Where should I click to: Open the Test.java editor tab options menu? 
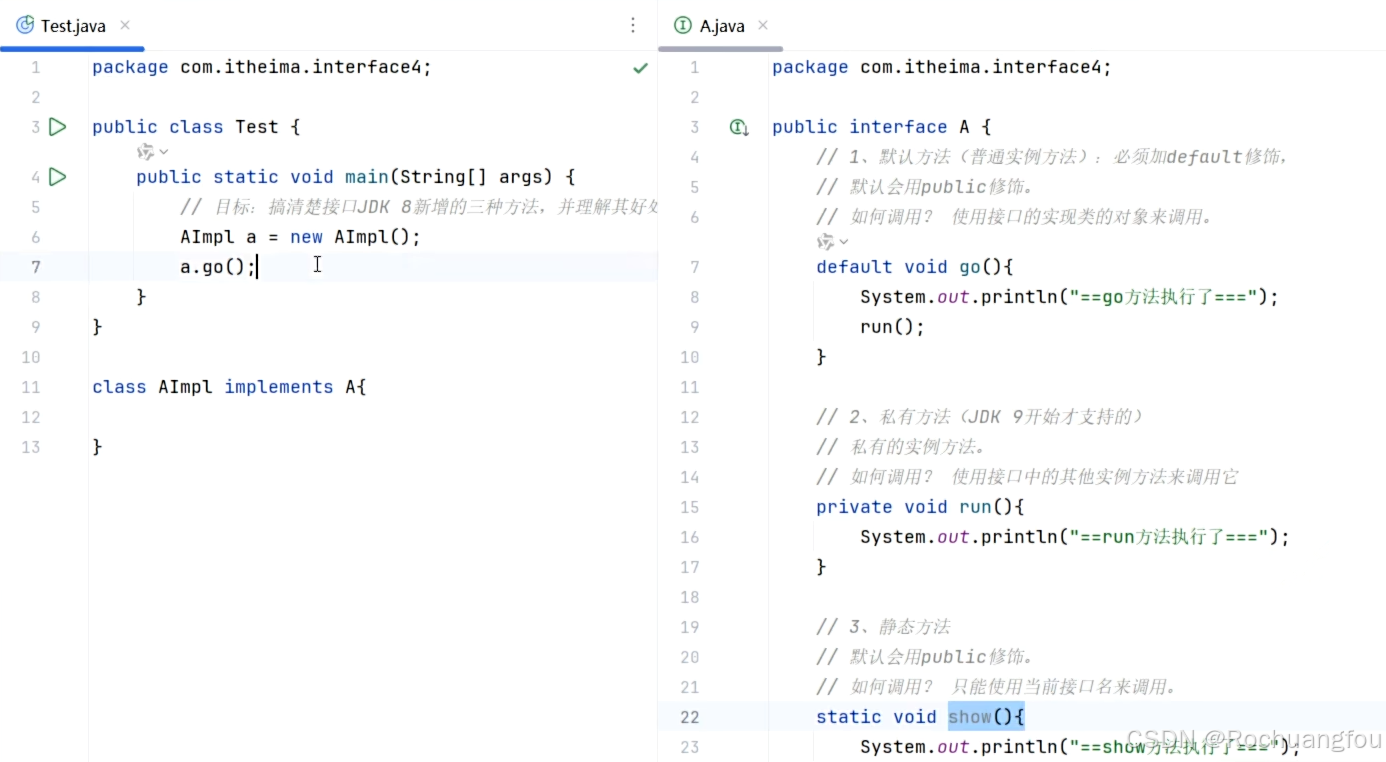633,25
